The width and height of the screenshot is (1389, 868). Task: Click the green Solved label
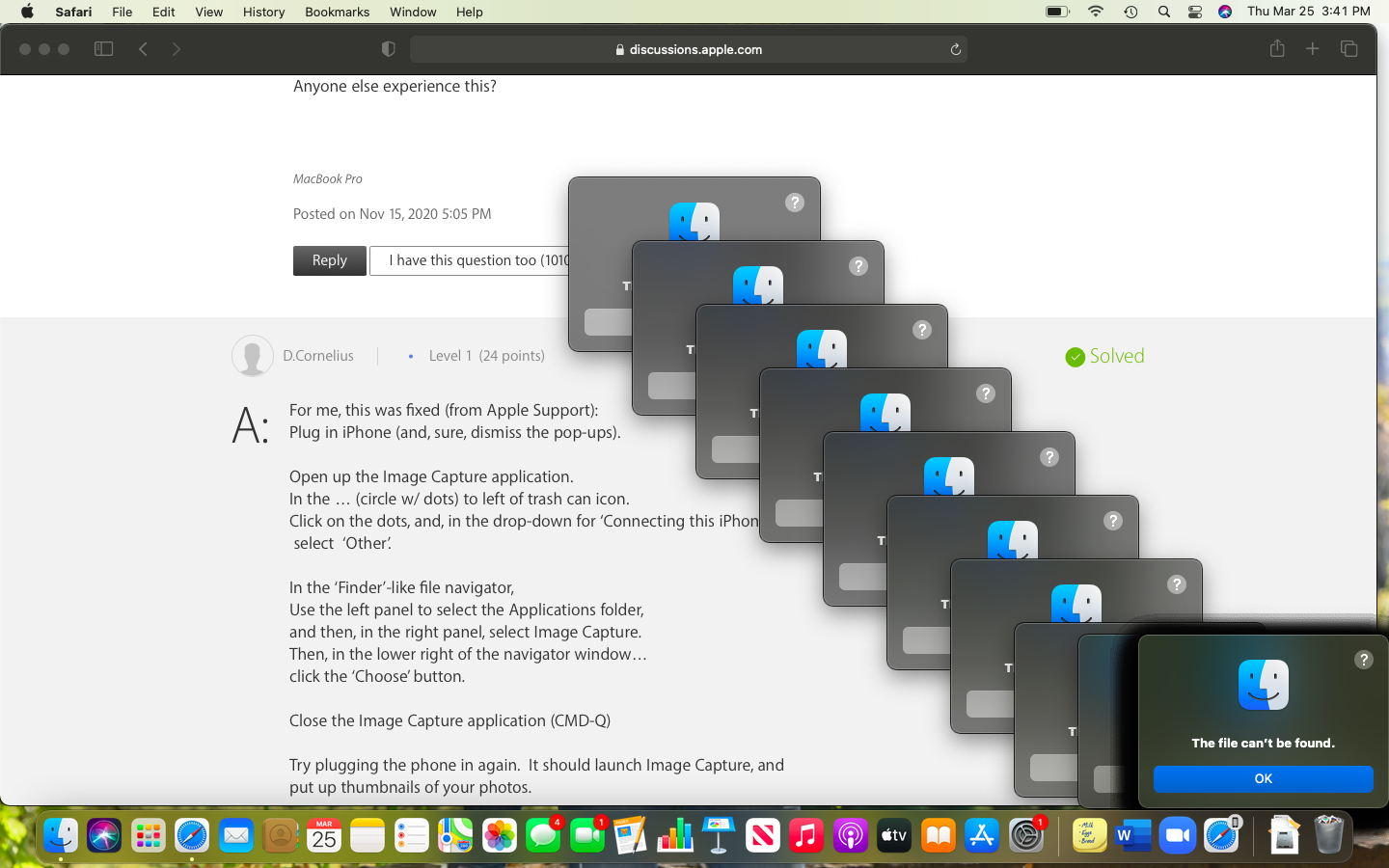pos(1104,356)
